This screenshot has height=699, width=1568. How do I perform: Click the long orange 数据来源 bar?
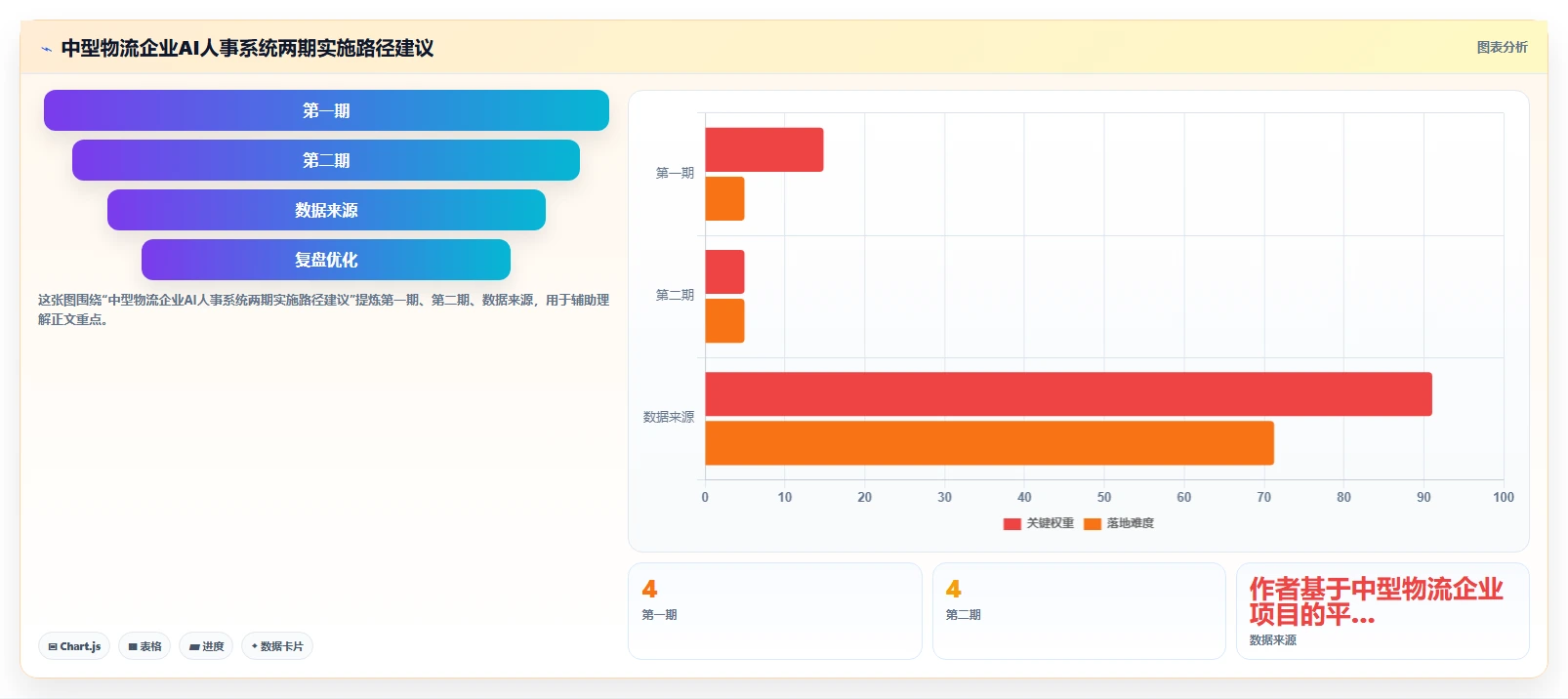point(989,442)
